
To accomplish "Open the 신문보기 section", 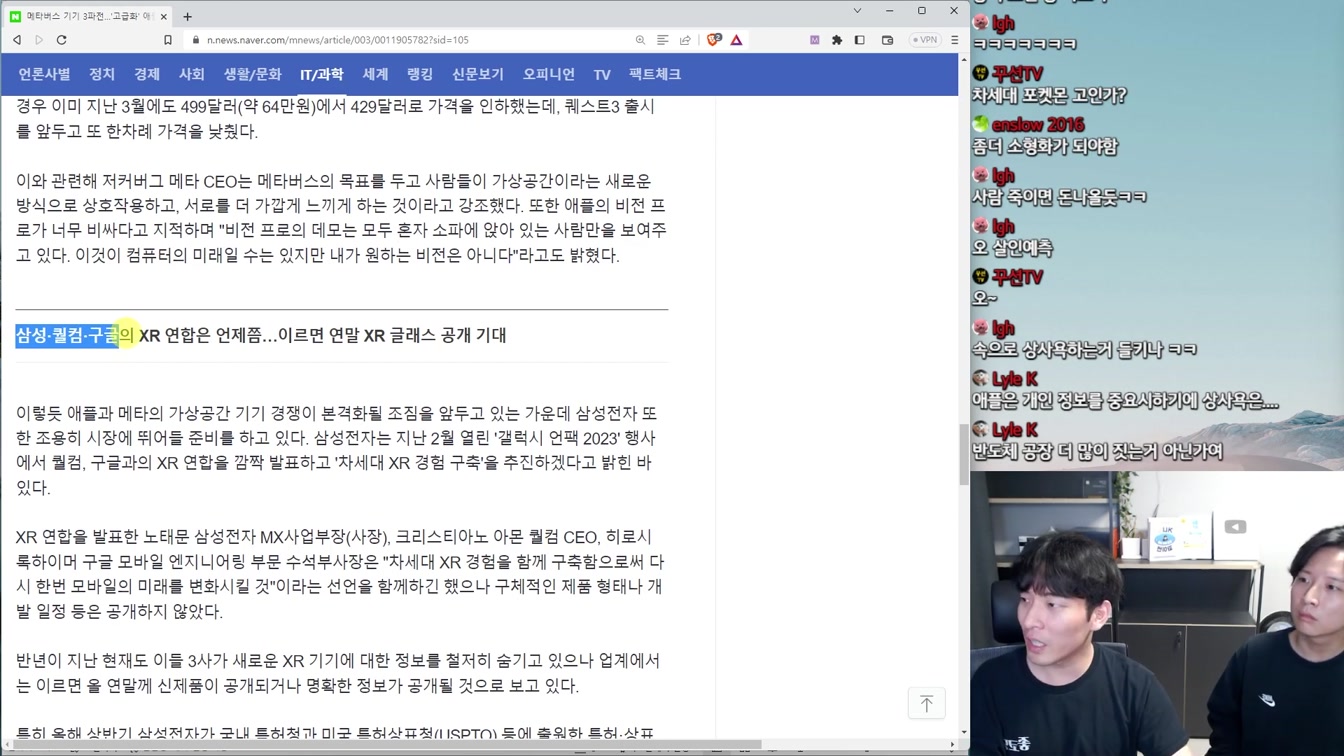I will click(477, 74).
